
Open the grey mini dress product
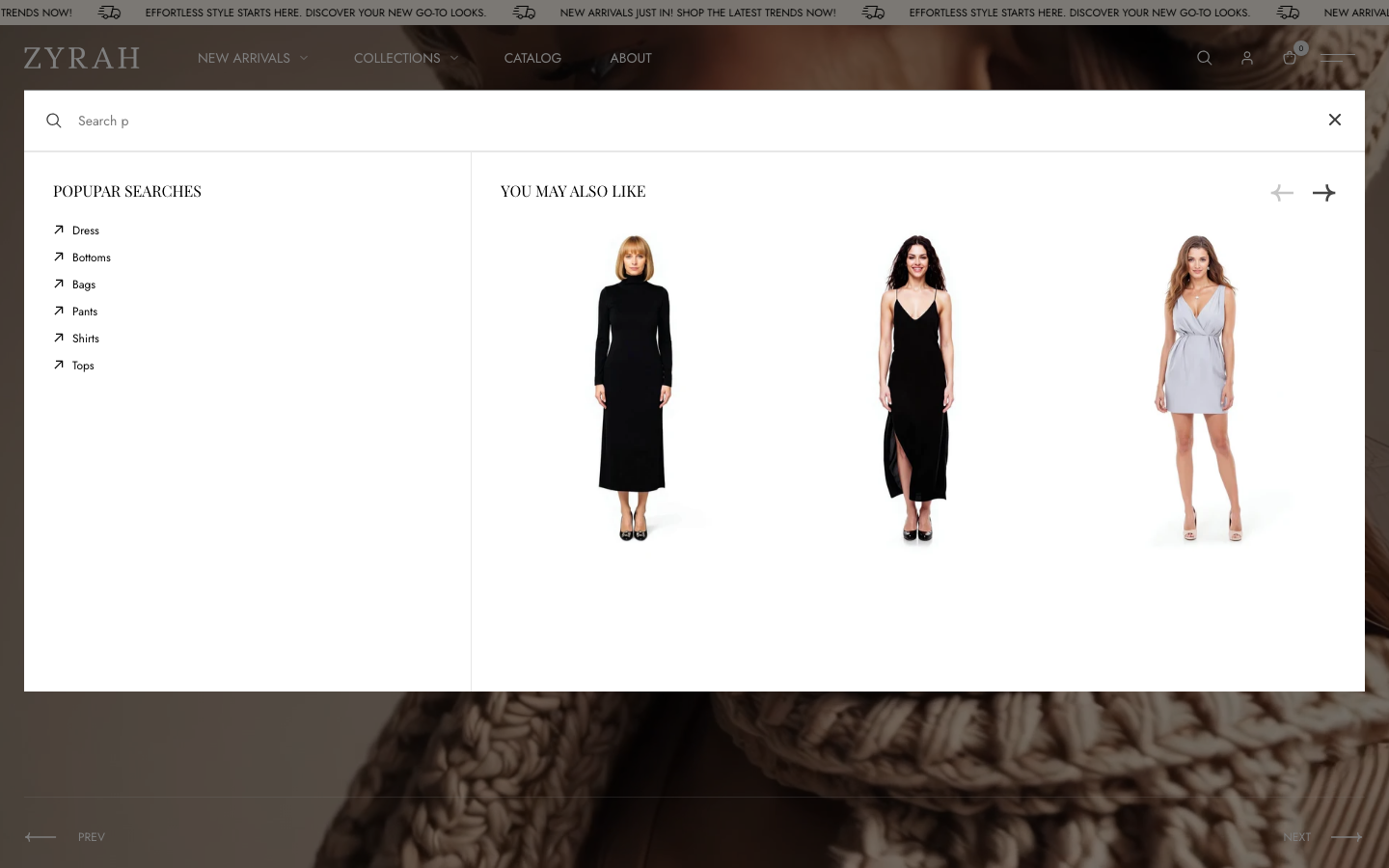[1201, 388]
